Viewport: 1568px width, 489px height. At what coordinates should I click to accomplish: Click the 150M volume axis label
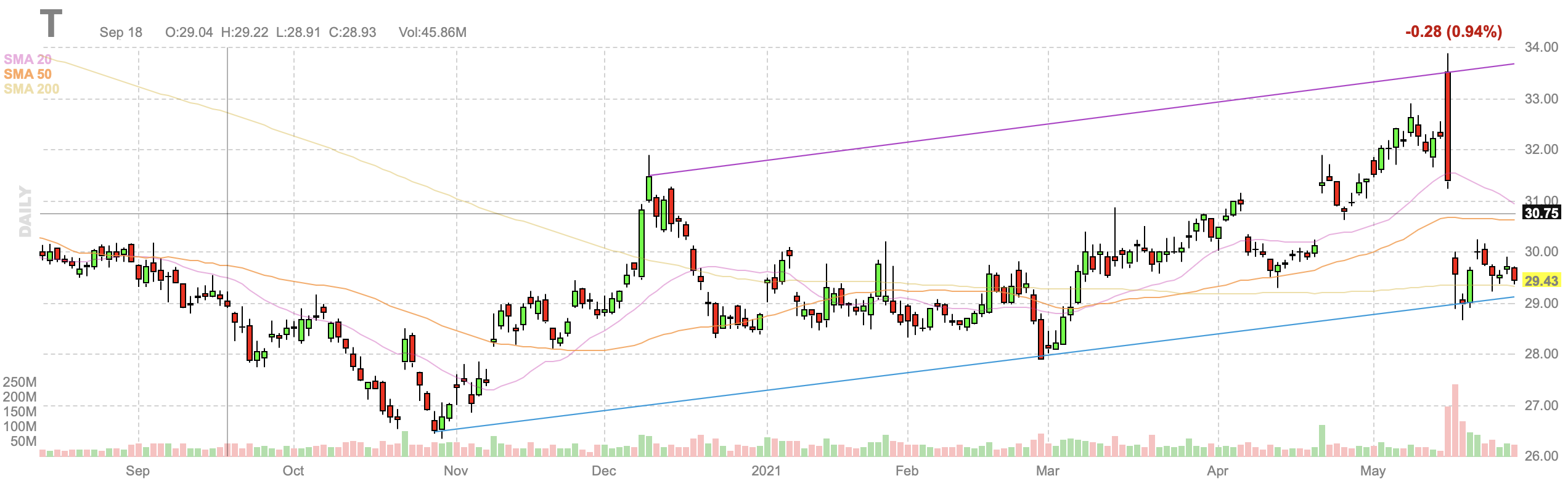coord(20,411)
